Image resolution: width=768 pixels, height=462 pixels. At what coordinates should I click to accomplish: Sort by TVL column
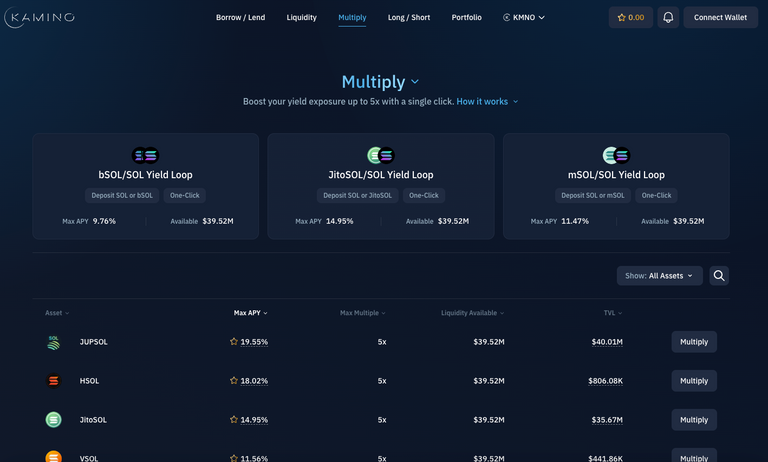click(x=613, y=313)
